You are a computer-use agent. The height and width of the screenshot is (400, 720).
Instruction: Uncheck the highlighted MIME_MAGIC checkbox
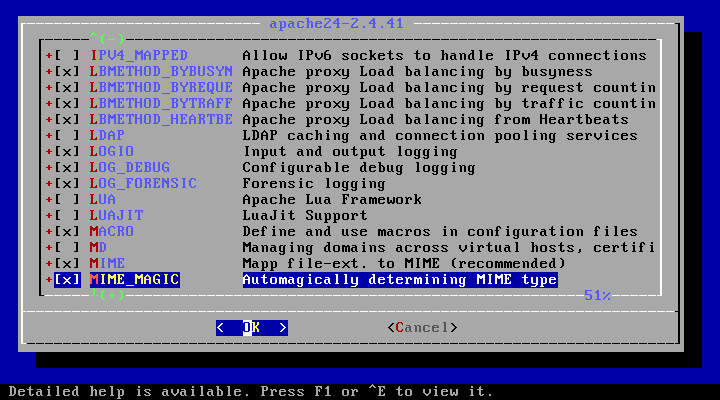click(67, 280)
